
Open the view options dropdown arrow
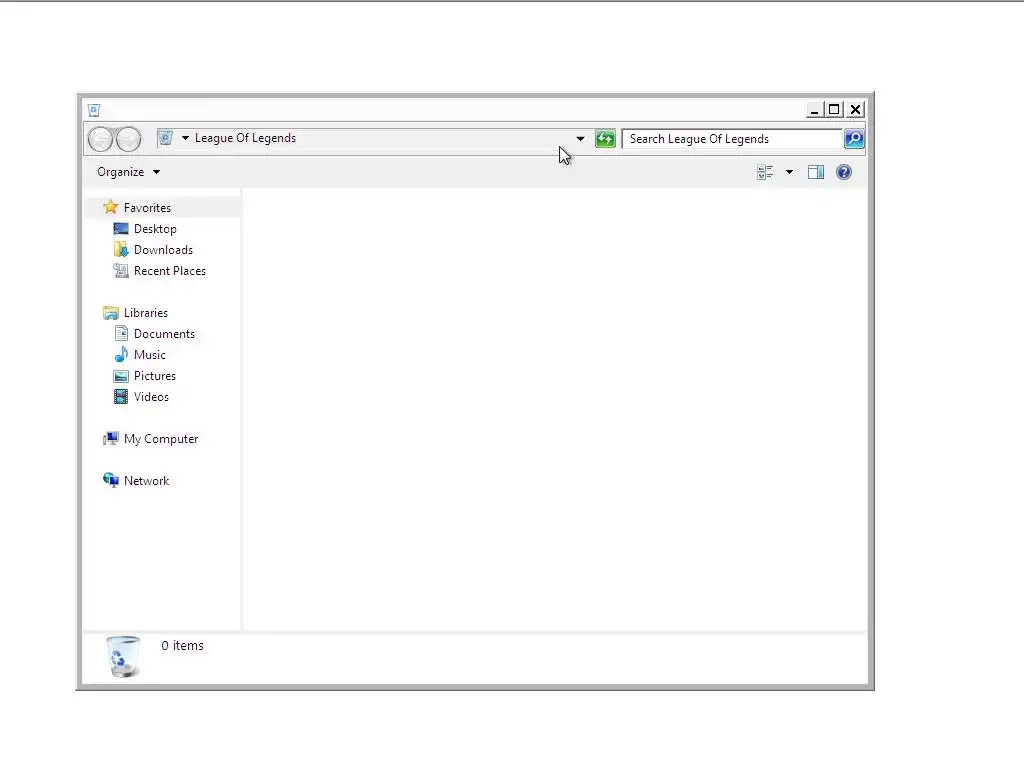[789, 172]
